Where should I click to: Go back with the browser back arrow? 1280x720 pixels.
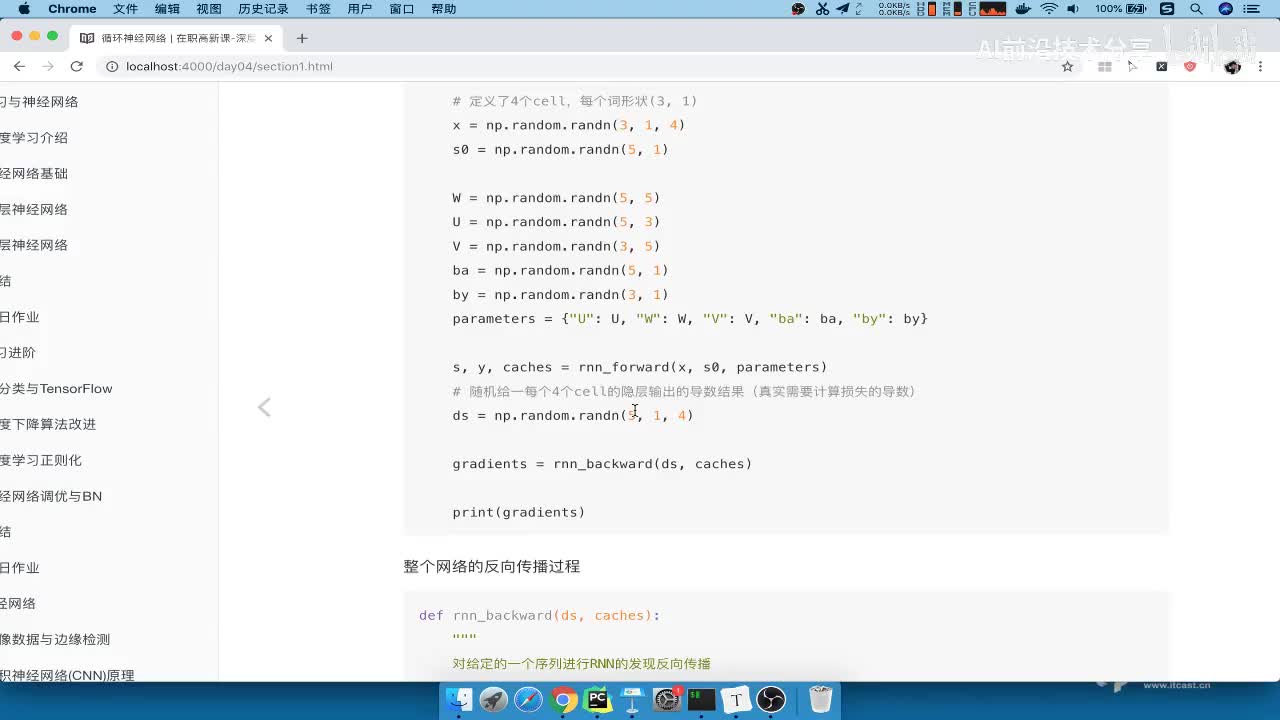(x=19, y=66)
